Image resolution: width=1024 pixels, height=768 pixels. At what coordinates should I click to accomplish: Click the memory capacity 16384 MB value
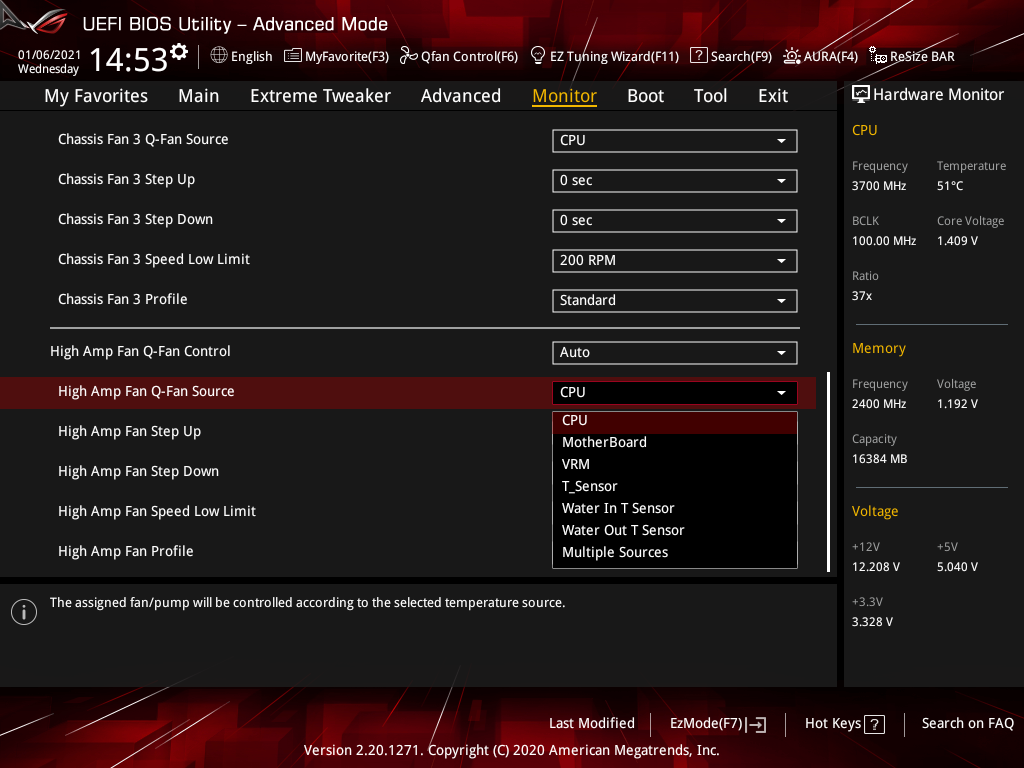879,459
